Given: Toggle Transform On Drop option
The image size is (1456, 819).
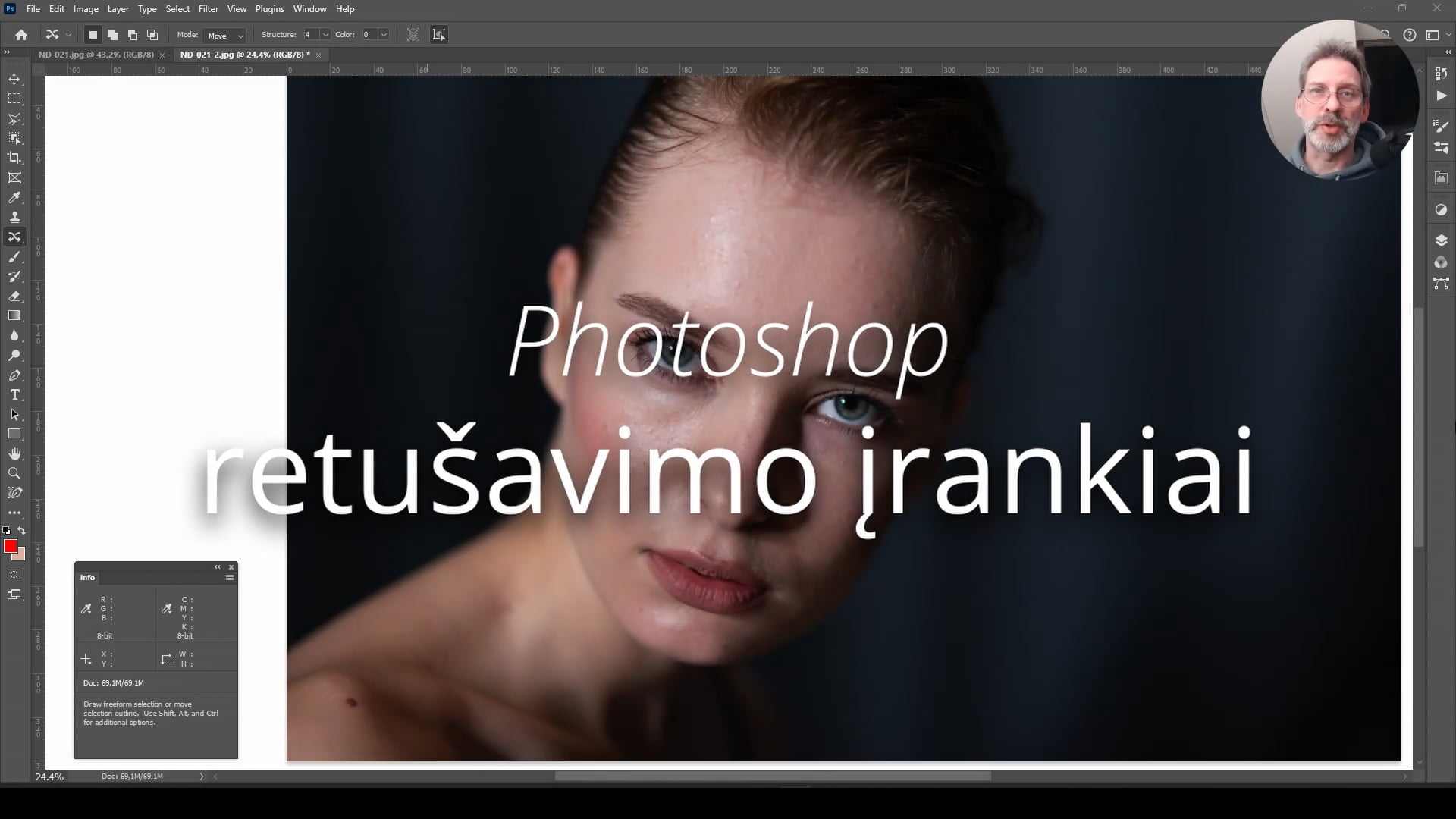Looking at the screenshot, I should tap(439, 35).
